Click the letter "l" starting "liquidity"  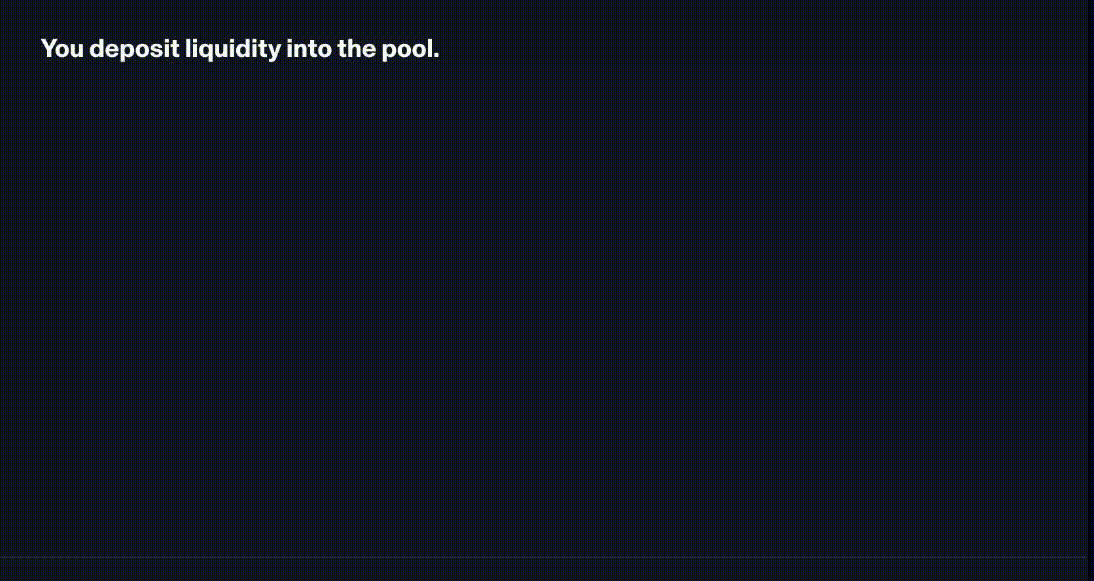click(x=188, y=49)
